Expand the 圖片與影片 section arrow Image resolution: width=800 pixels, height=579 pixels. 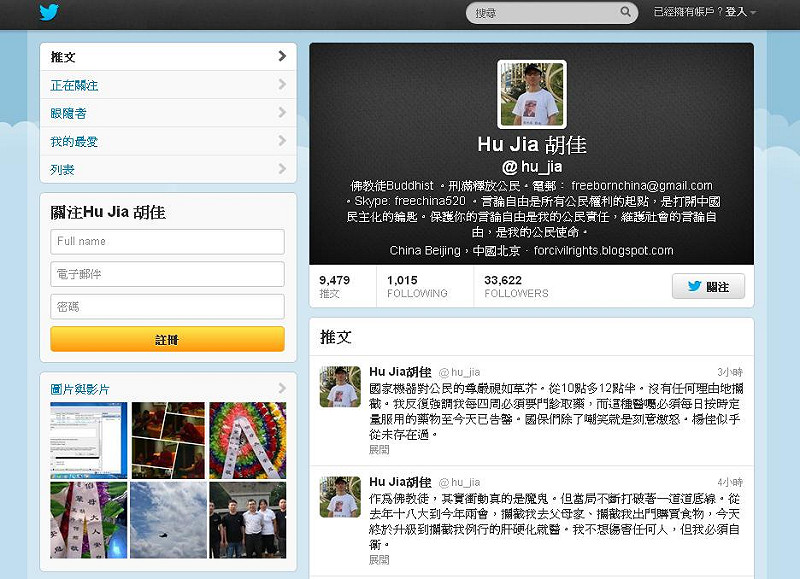tap(283, 389)
